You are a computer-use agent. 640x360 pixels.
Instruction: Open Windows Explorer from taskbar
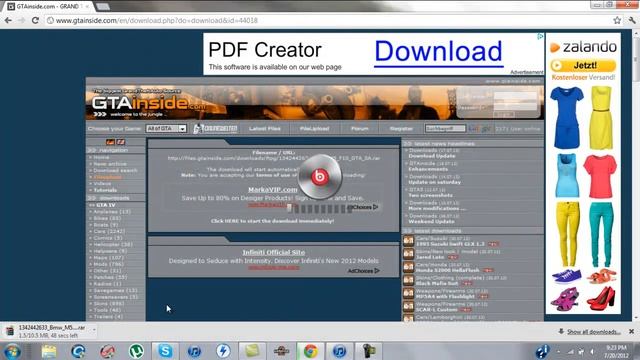tap(49, 351)
